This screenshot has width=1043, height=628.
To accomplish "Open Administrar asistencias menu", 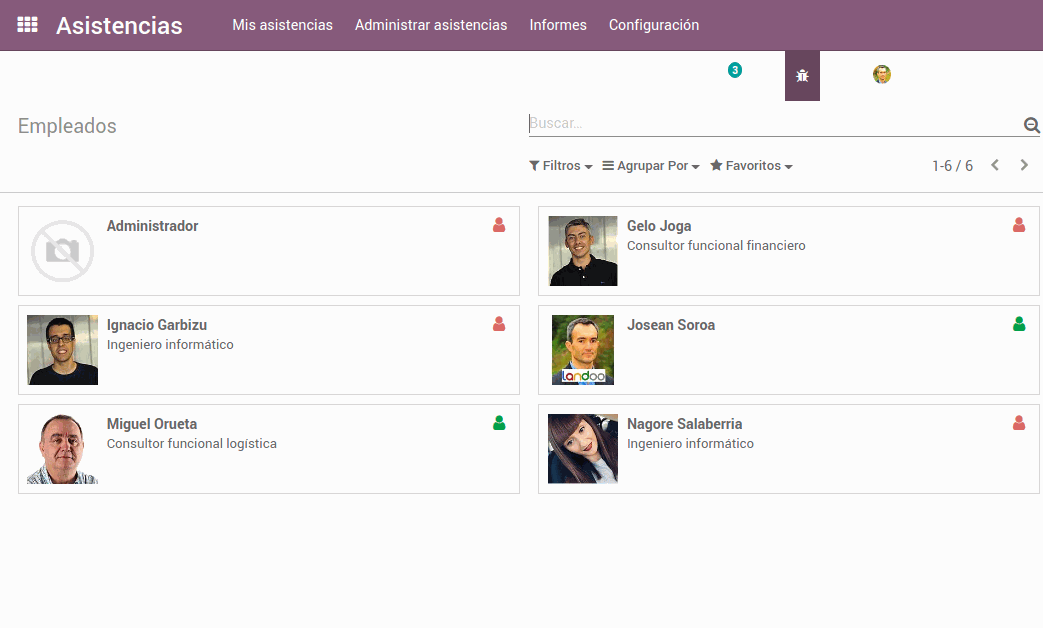I will (x=431, y=25).
